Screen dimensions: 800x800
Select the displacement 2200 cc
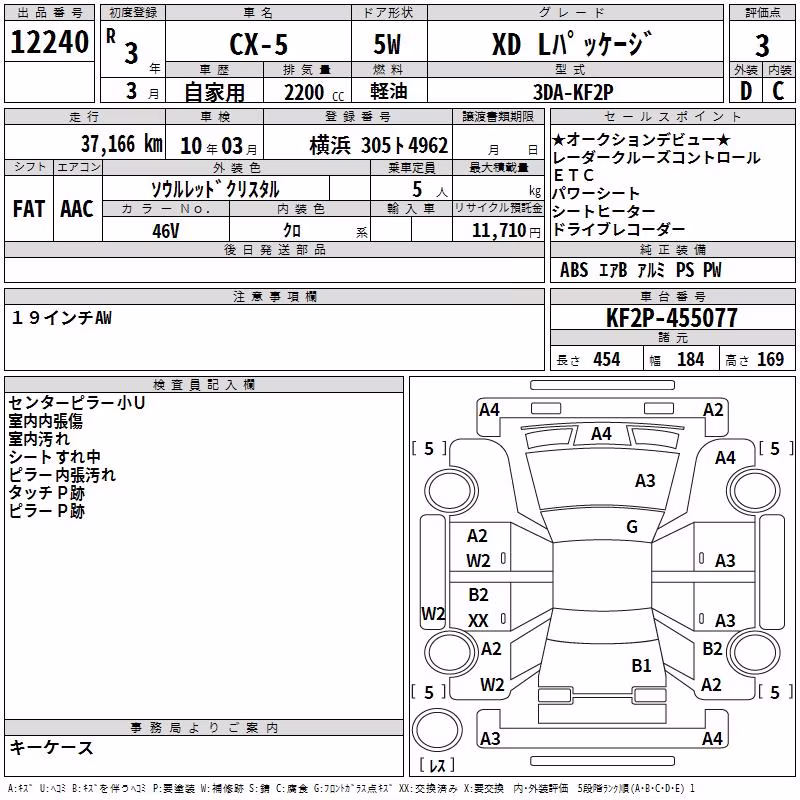pos(314,92)
